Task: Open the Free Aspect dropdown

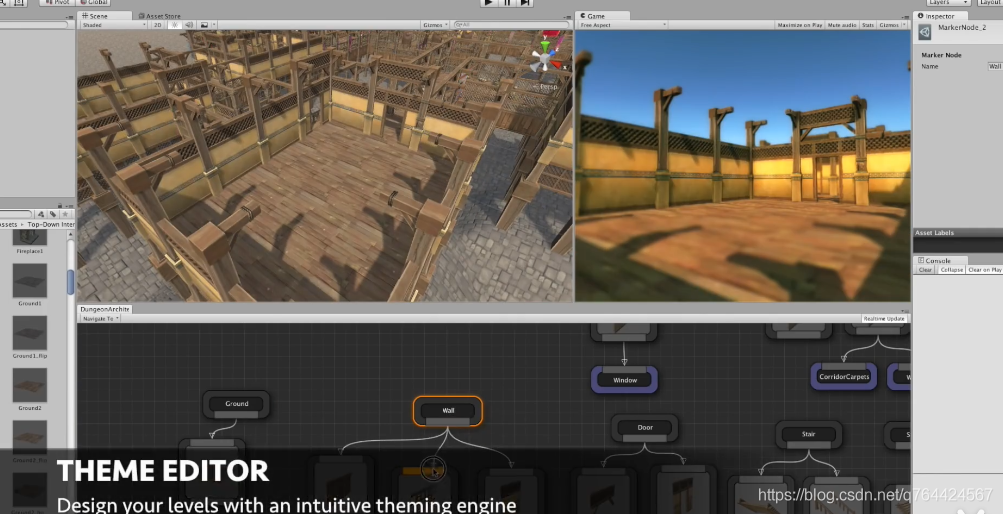Action: [622, 25]
